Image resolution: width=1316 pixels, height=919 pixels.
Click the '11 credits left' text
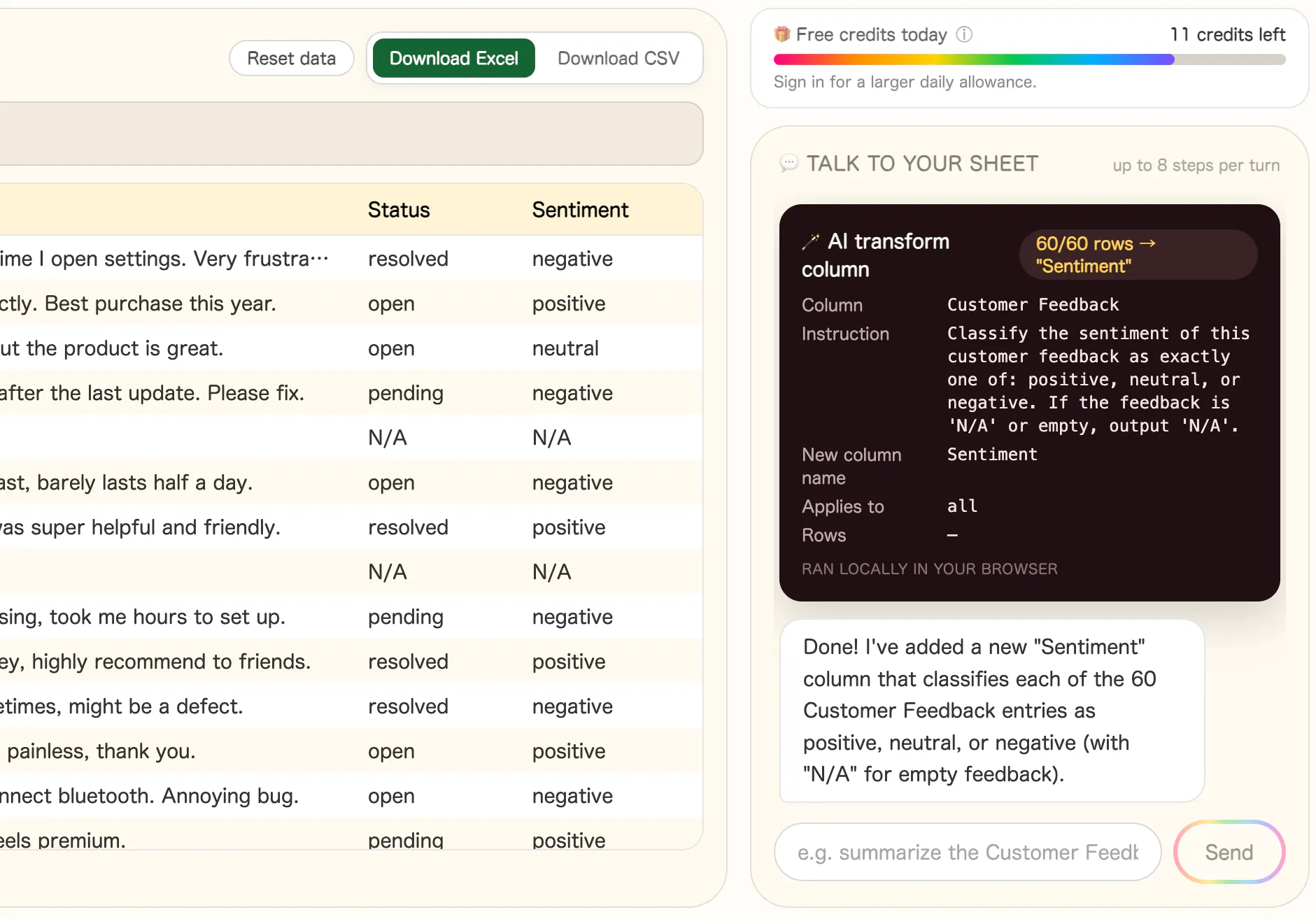(1228, 34)
